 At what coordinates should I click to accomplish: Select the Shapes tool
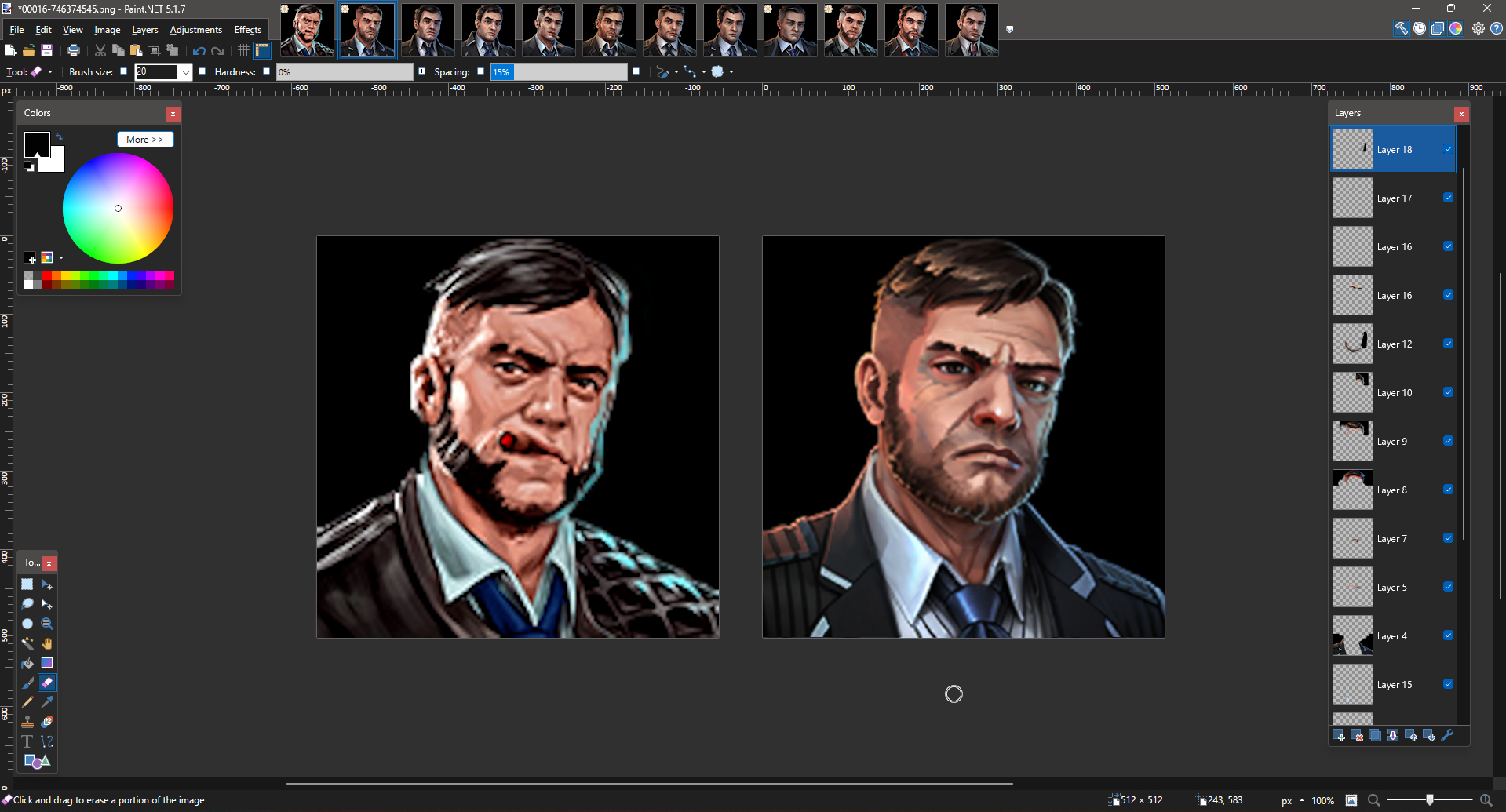(37, 761)
